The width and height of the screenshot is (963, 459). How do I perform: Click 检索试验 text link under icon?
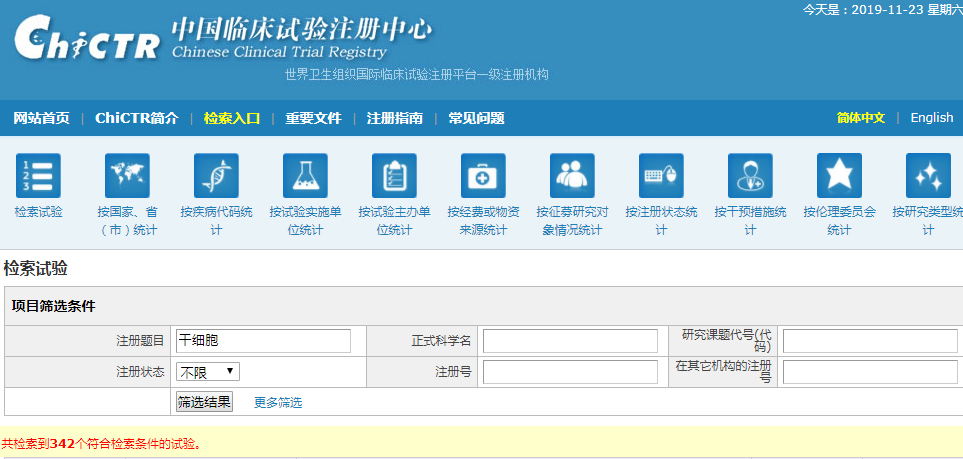pyautogui.click(x=38, y=213)
